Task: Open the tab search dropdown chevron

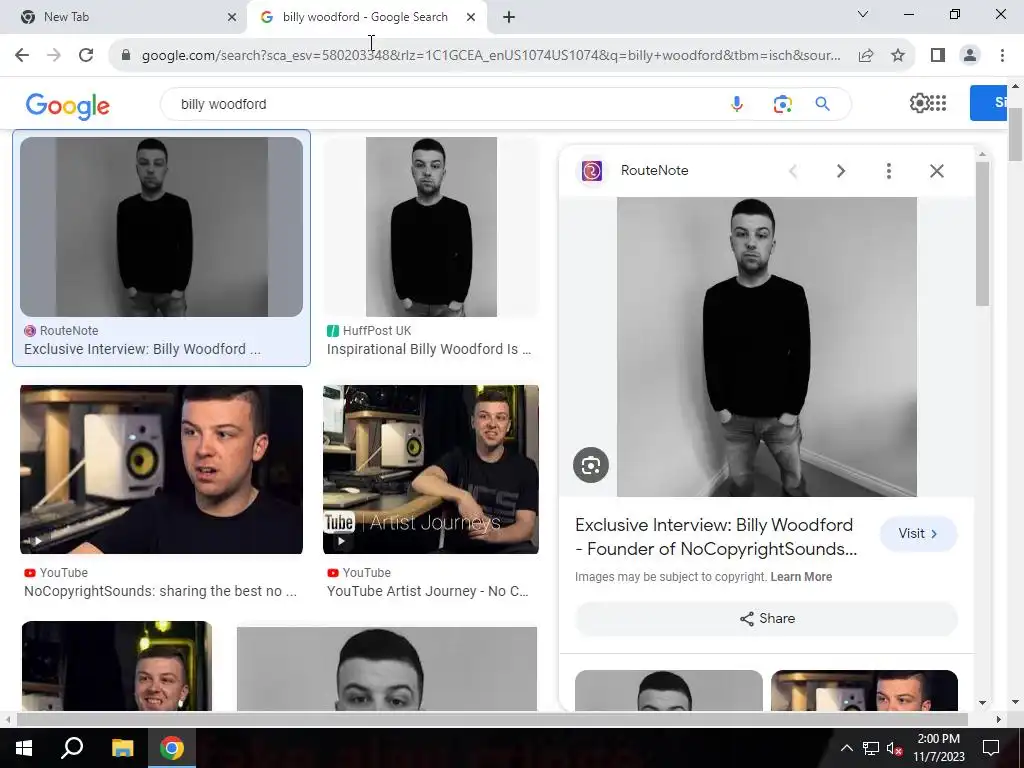Action: click(x=863, y=14)
